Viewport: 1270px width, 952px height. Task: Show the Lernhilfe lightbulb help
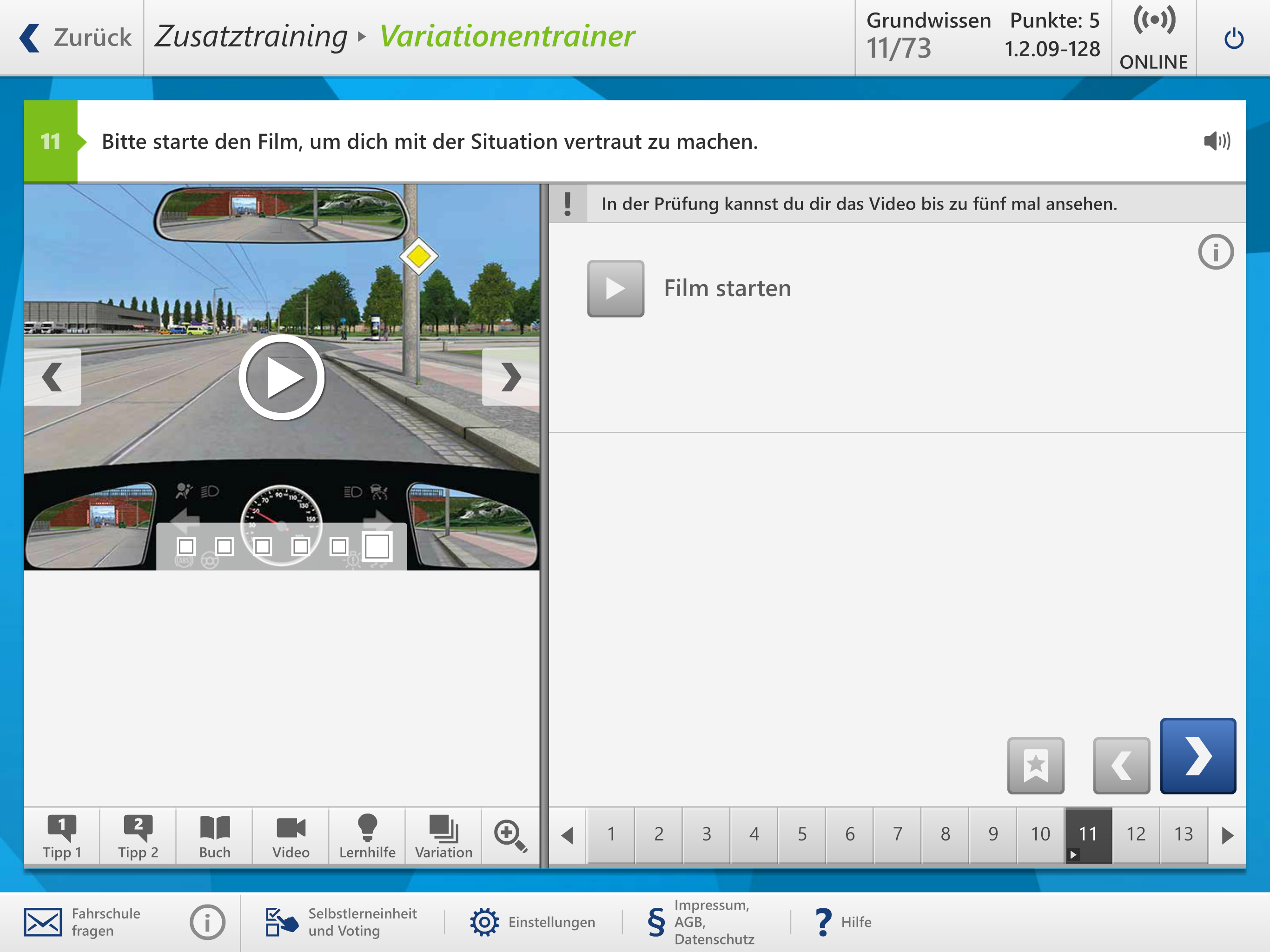pyautogui.click(x=367, y=835)
